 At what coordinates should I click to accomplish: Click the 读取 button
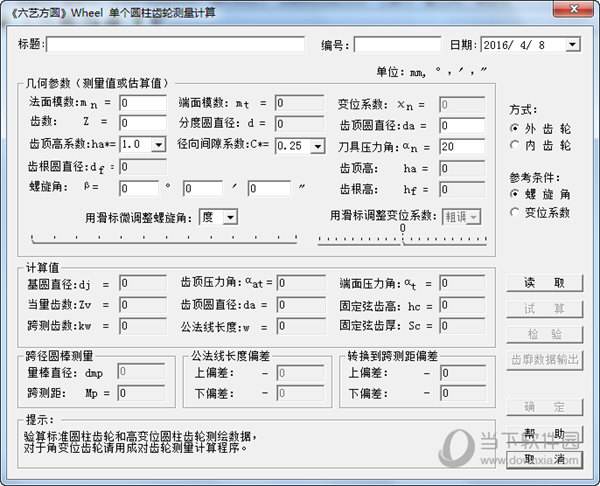pos(545,283)
